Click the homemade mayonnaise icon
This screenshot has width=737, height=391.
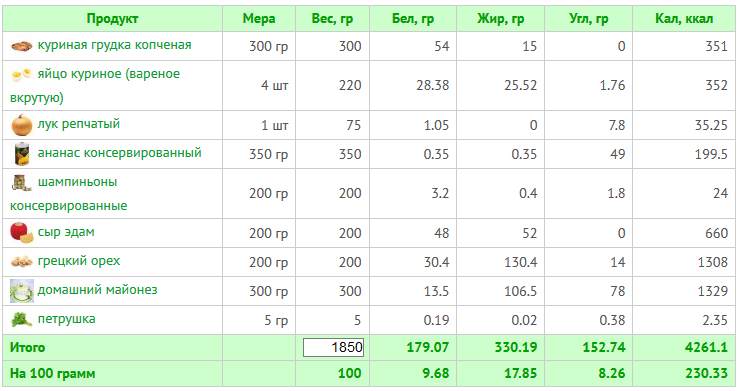pos(22,291)
